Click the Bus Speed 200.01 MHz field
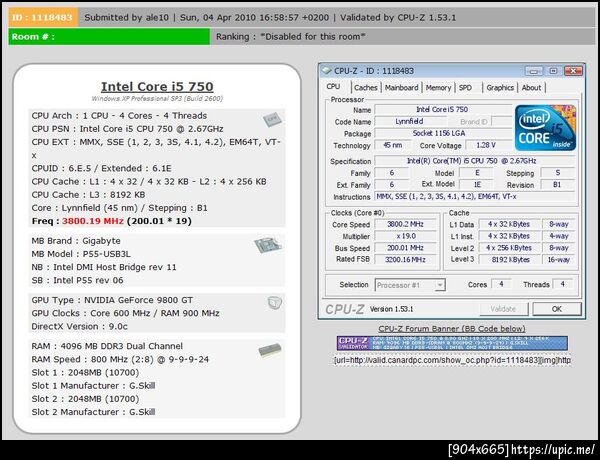The width and height of the screenshot is (600, 460). (x=405, y=248)
